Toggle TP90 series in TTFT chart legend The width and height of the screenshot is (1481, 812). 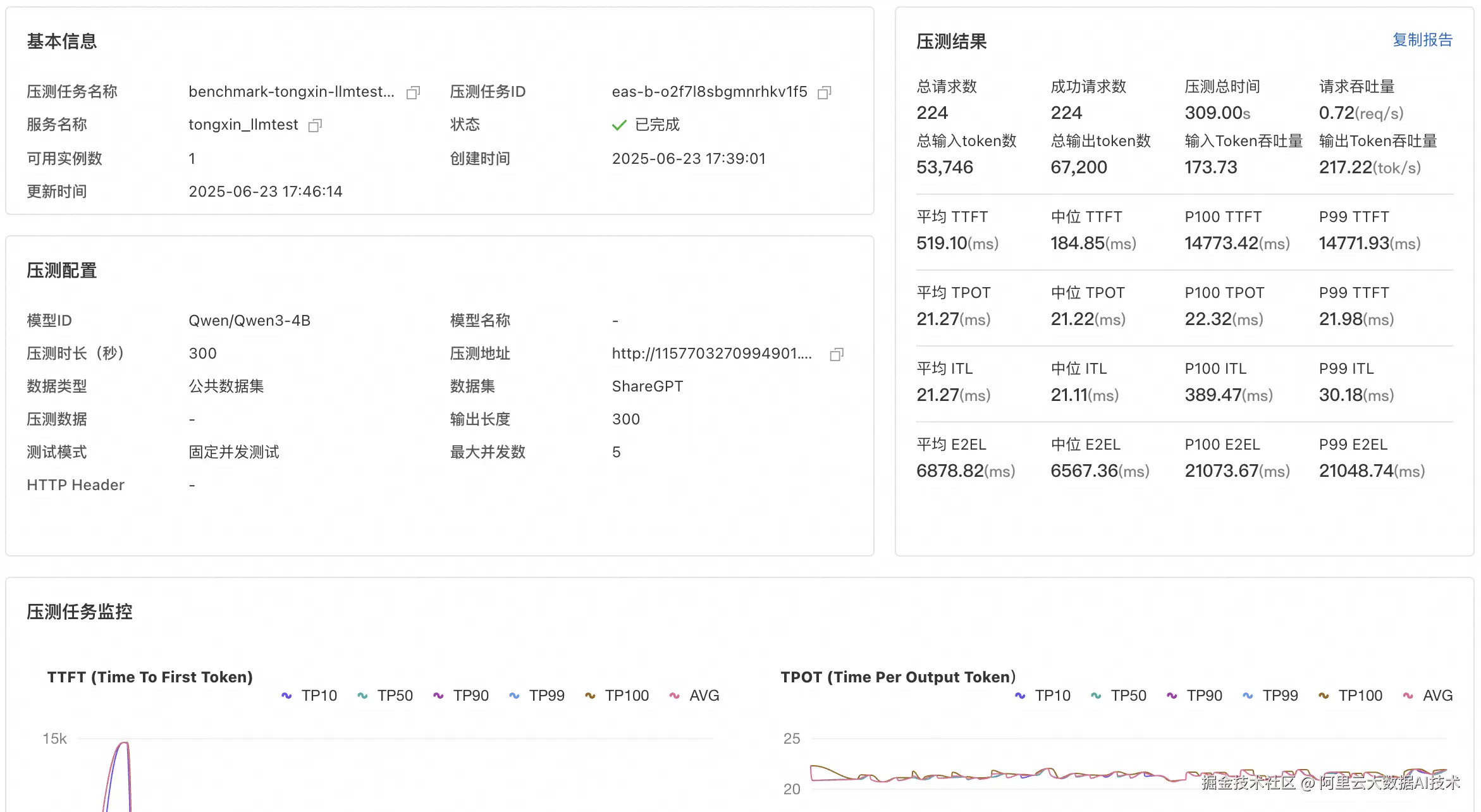click(x=461, y=696)
